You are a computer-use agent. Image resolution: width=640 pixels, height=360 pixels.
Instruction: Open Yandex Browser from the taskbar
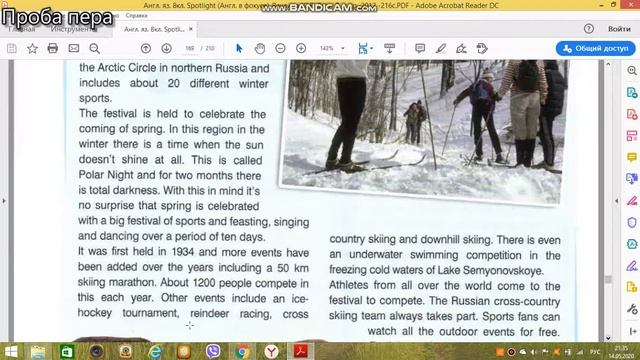click(271, 351)
